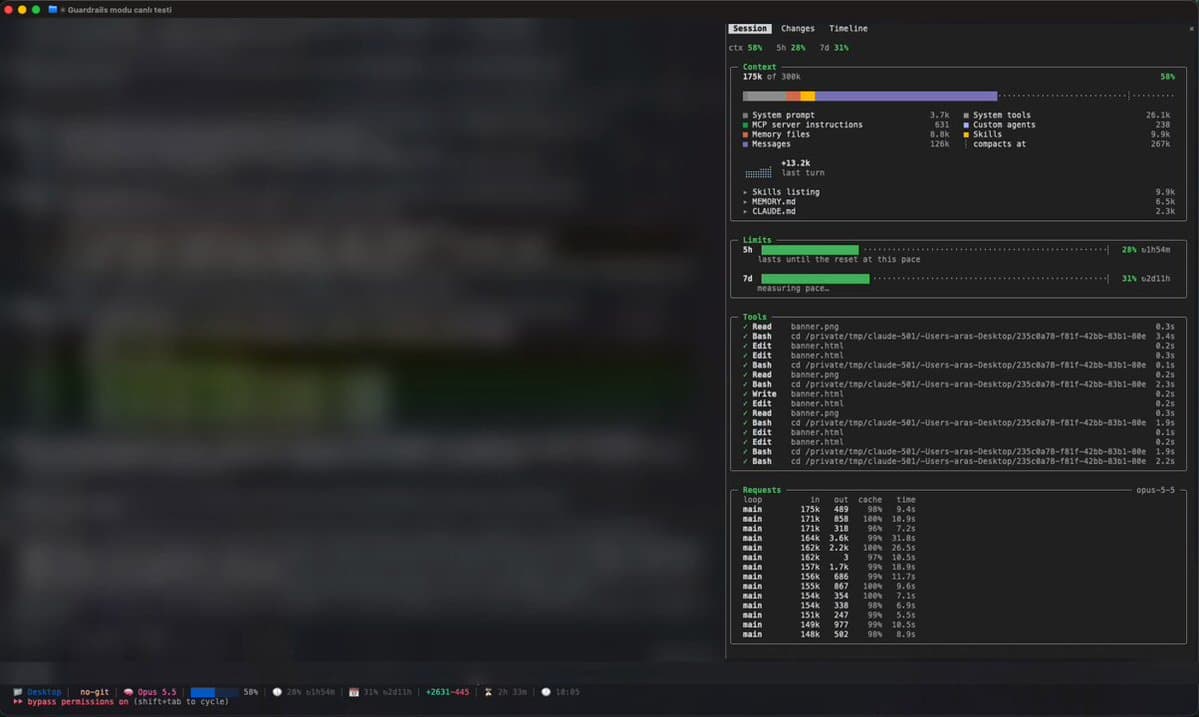Click the folder icon beside Desktop in the status line
1199x717 pixels.
click(18, 693)
